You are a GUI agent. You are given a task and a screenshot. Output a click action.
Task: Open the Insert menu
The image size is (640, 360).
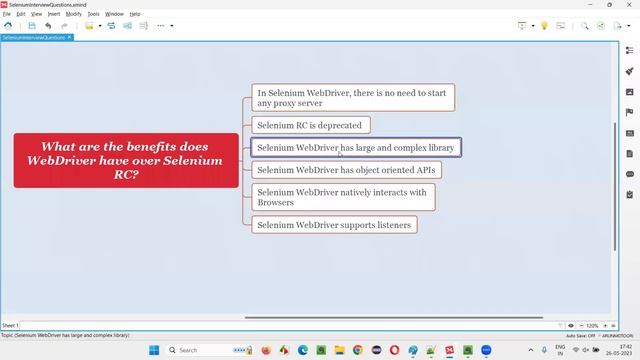pyautogui.click(x=54, y=14)
